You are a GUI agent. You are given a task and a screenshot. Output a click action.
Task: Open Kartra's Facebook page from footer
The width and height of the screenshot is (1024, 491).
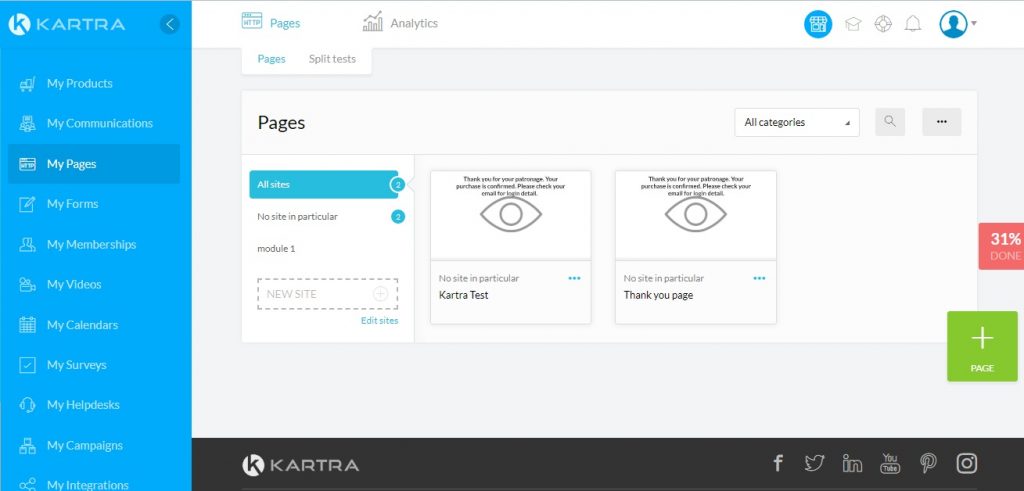tap(778, 463)
